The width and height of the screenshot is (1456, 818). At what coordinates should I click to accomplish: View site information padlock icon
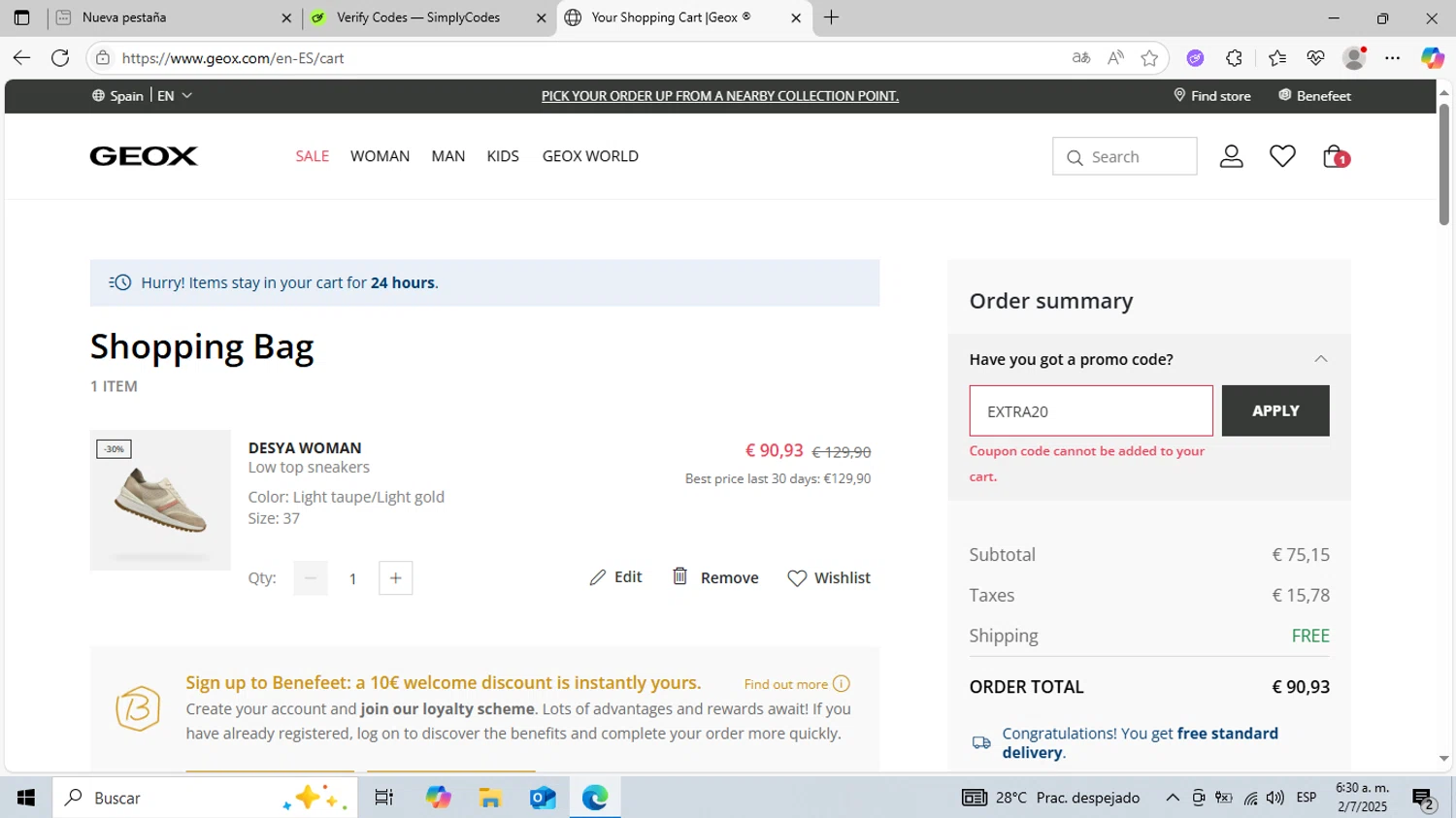click(x=103, y=58)
